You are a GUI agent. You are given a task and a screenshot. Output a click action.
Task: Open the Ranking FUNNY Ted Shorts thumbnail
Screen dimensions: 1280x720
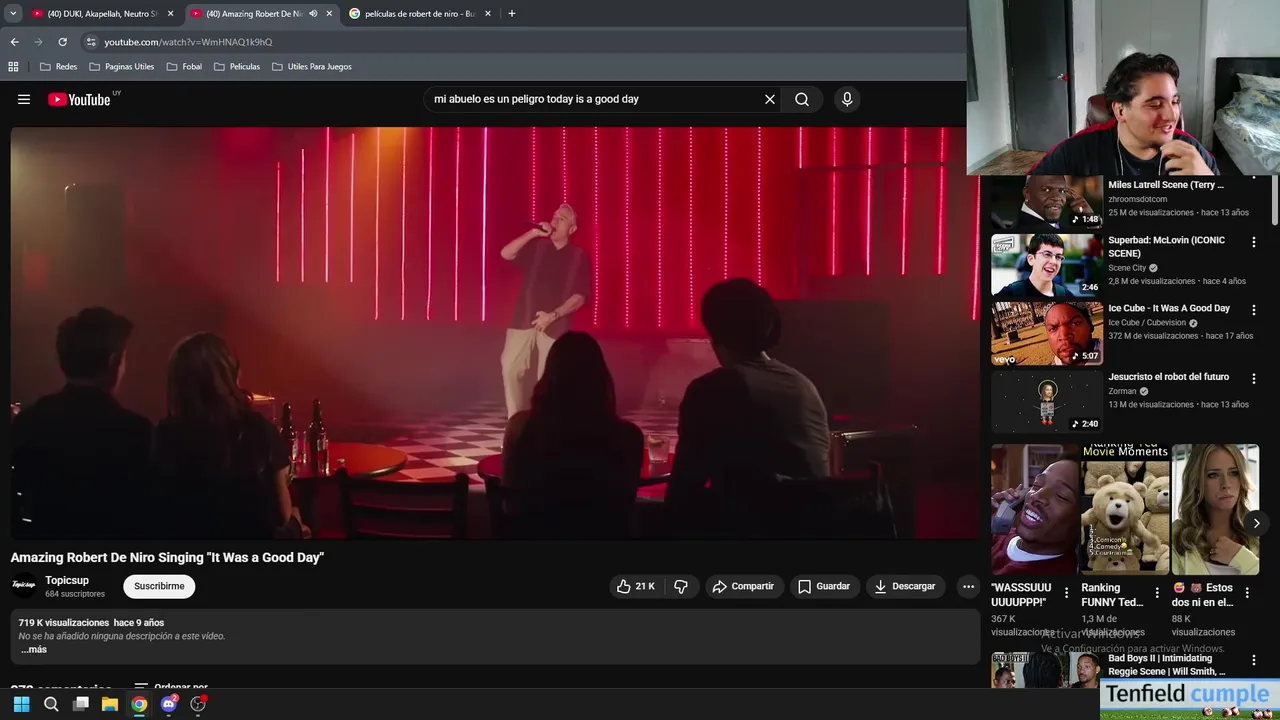[x=1125, y=510]
